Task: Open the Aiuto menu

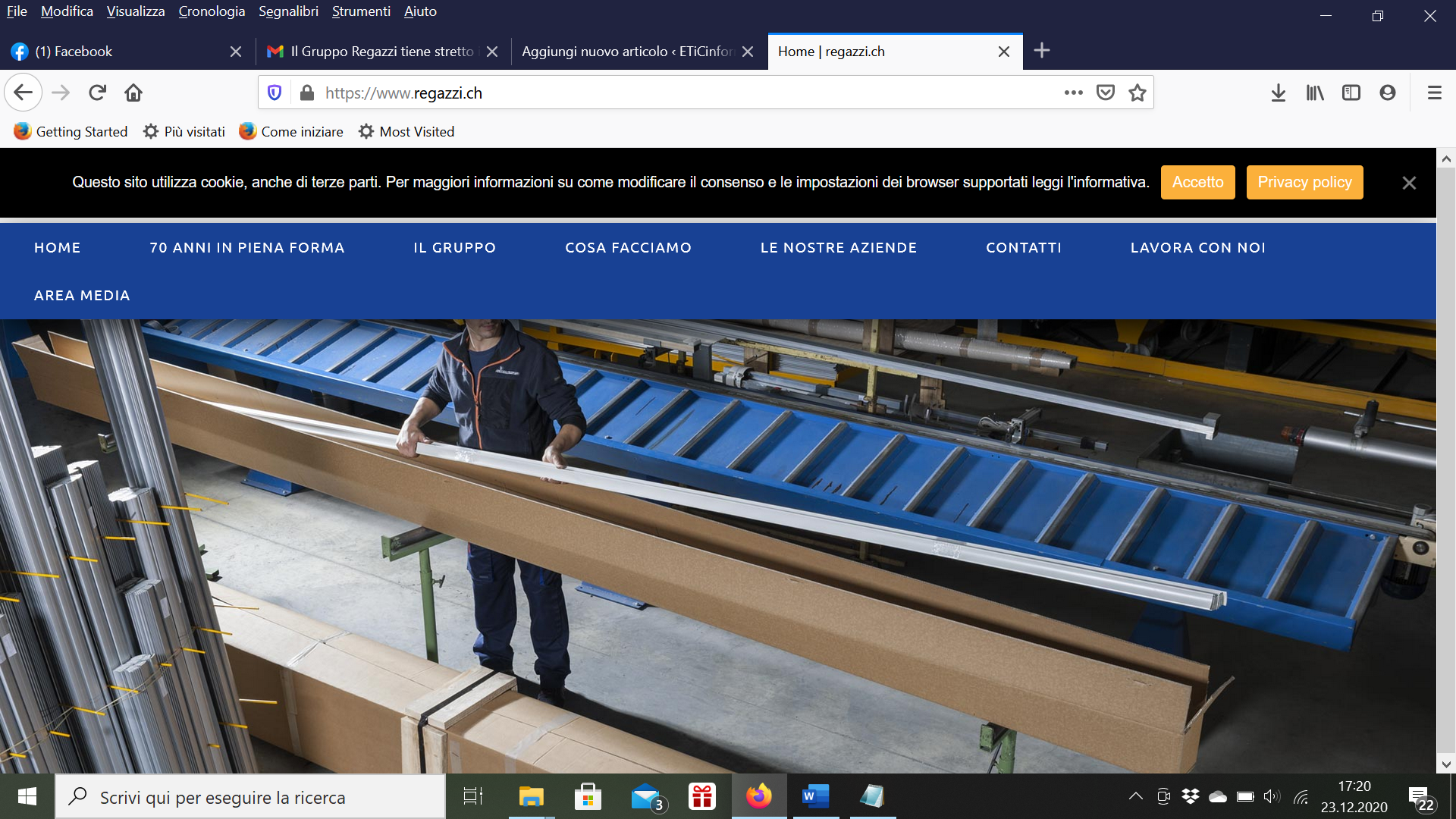Action: pyautogui.click(x=420, y=11)
